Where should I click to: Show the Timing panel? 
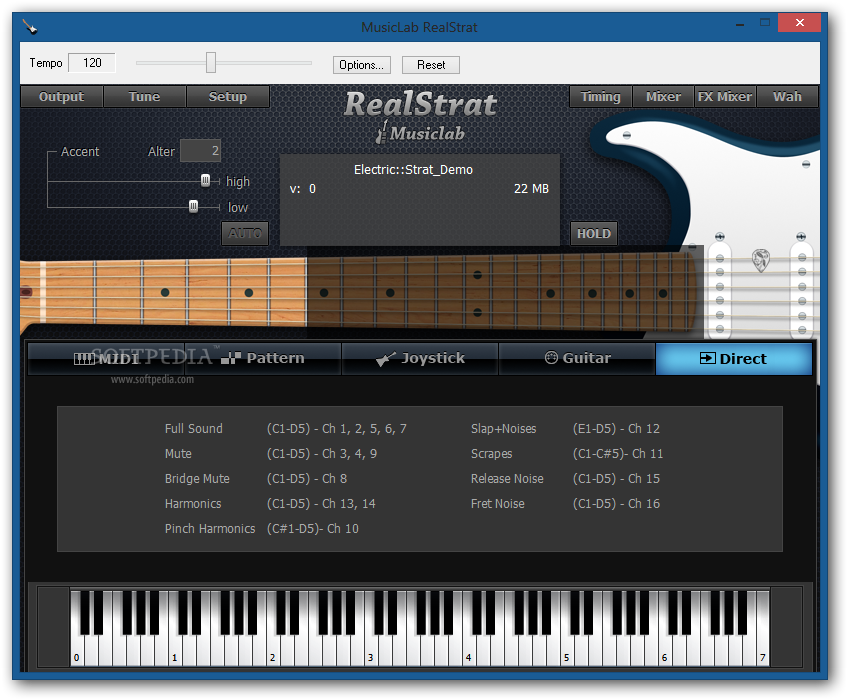(x=600, y=97)
